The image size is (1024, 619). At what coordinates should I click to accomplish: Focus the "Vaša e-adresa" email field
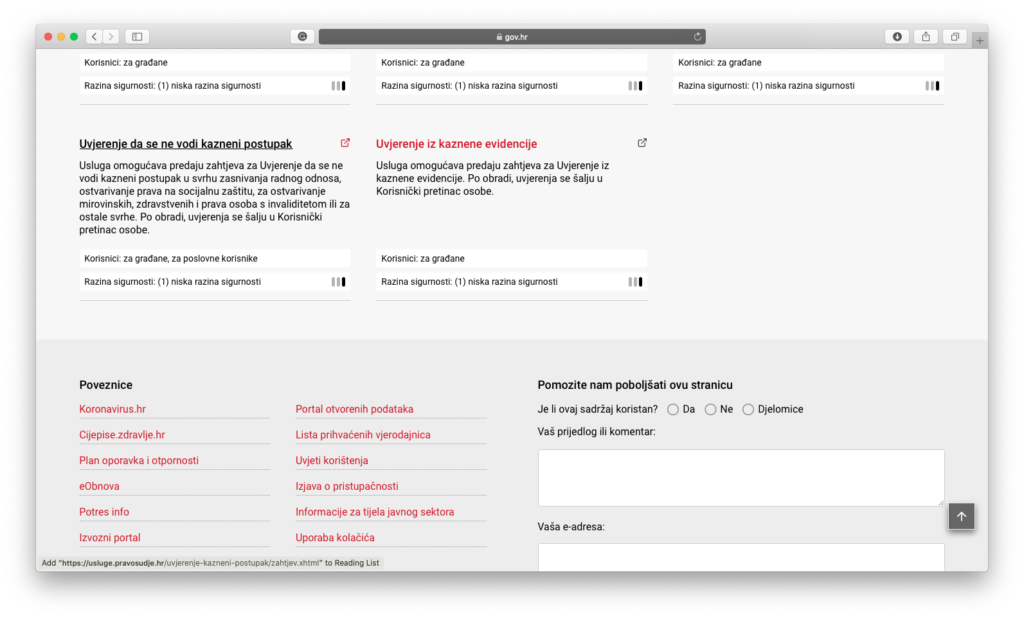(740, 556)
